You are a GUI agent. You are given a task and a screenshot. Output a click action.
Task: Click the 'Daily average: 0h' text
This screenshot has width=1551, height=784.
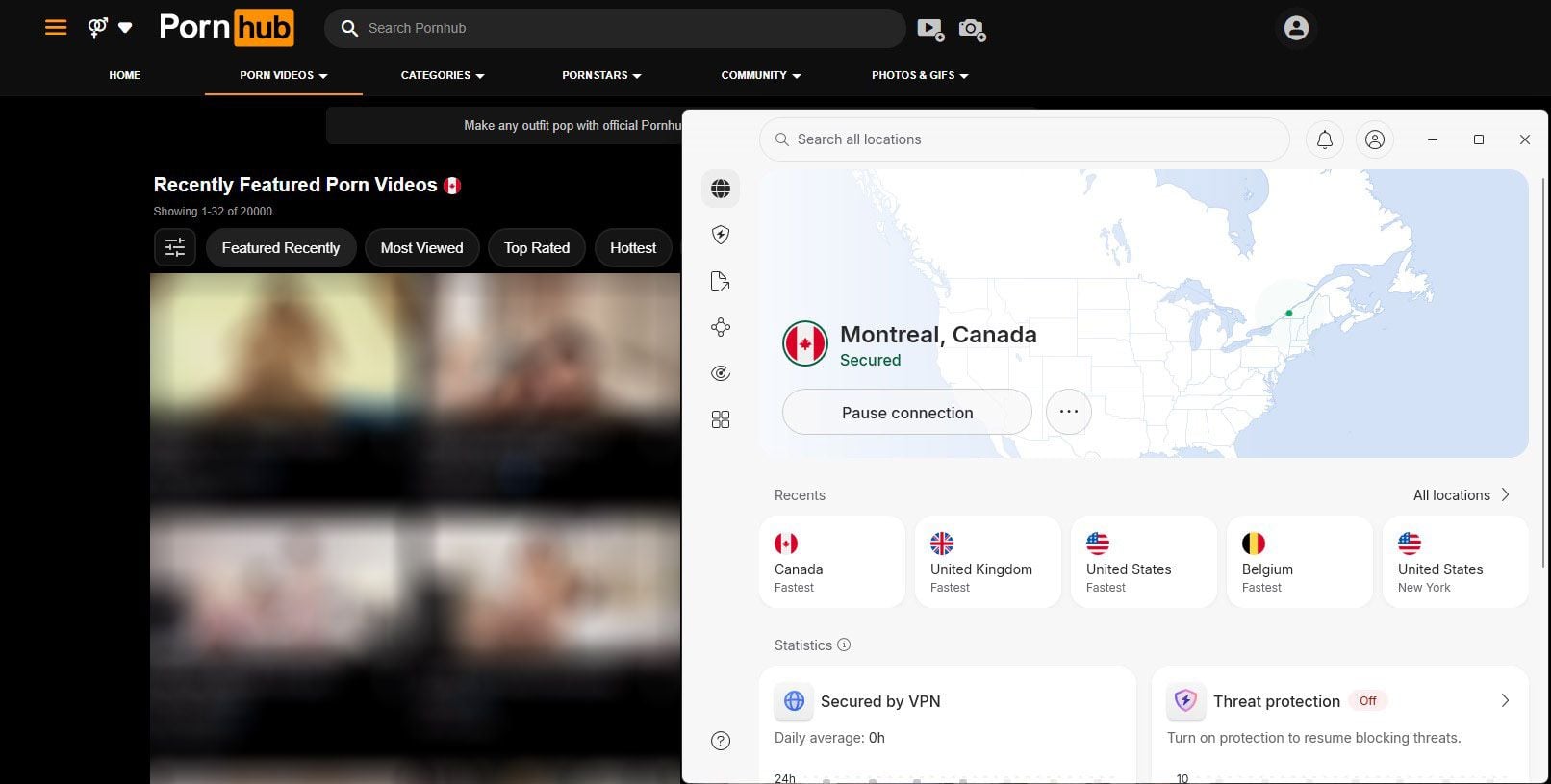(829, 738)
